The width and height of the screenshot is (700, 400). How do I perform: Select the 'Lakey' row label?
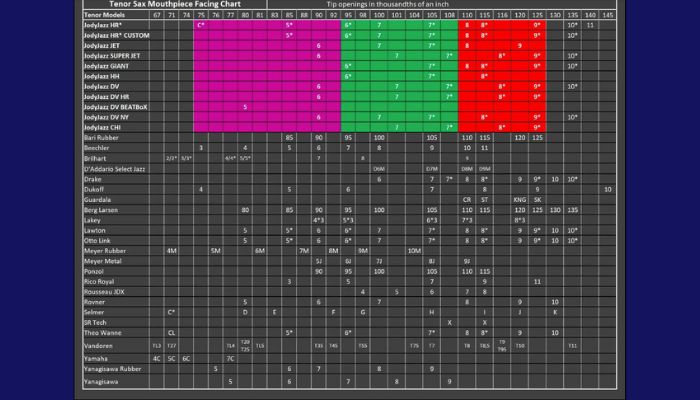tap(92, 220)
